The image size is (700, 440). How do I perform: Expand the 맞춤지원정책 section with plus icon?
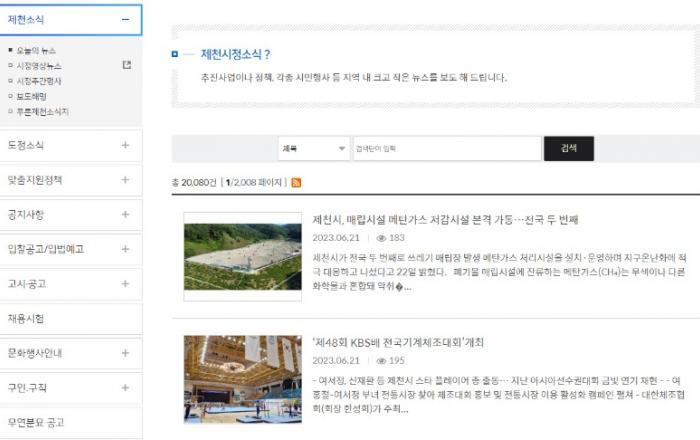click(x=125, y=180)
